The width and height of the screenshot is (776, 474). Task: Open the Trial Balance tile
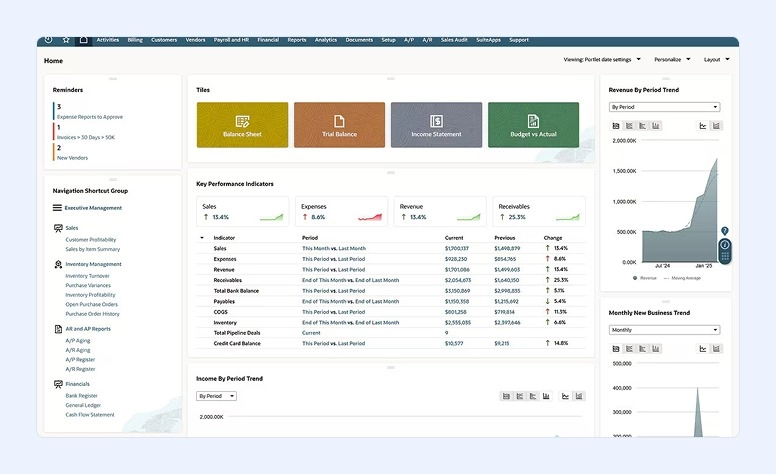[340, 125]
